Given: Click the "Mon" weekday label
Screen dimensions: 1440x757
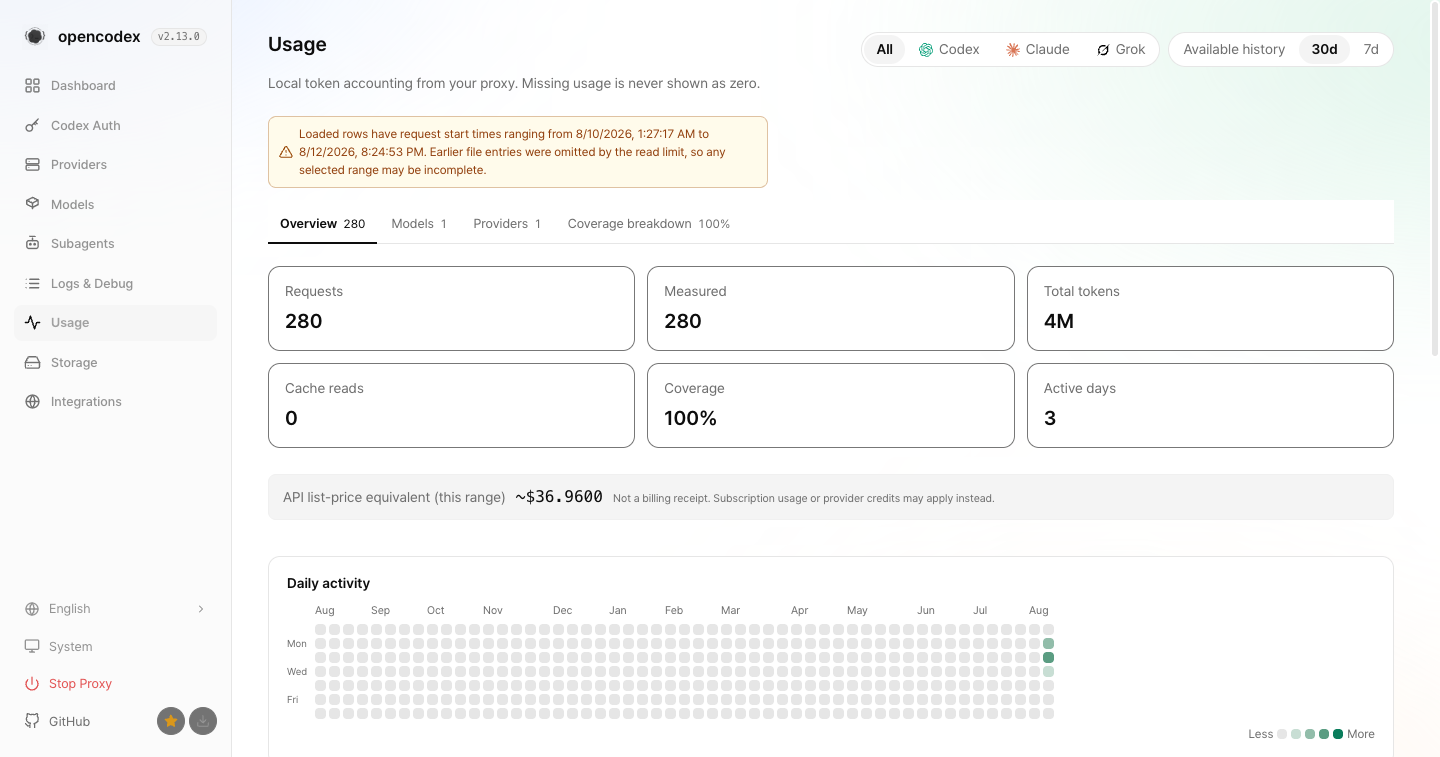Looking at the screenshot, I should point(297,644).
